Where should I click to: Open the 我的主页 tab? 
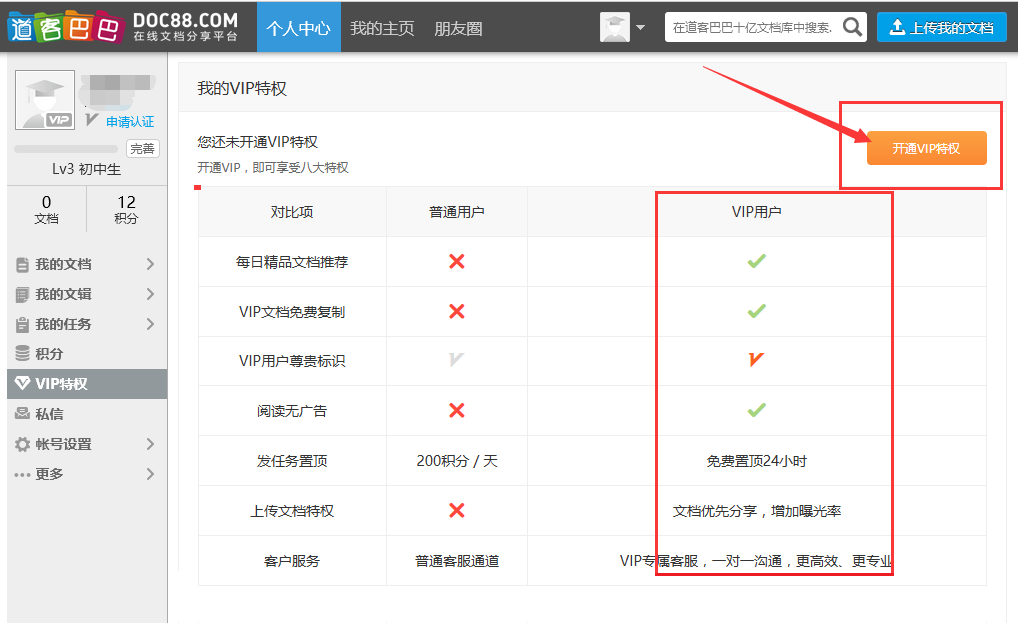pyautogui.click(x=382, y=28)
